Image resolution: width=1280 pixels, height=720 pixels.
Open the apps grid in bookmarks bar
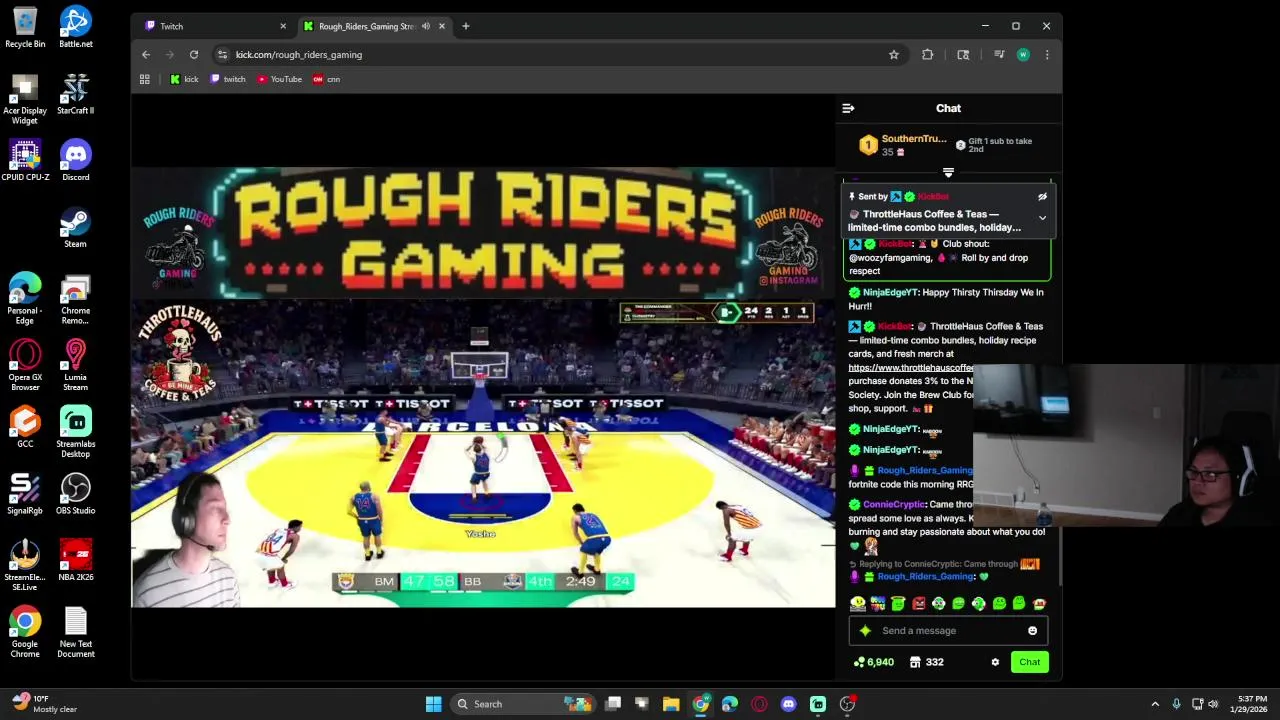tap(145, 79)
